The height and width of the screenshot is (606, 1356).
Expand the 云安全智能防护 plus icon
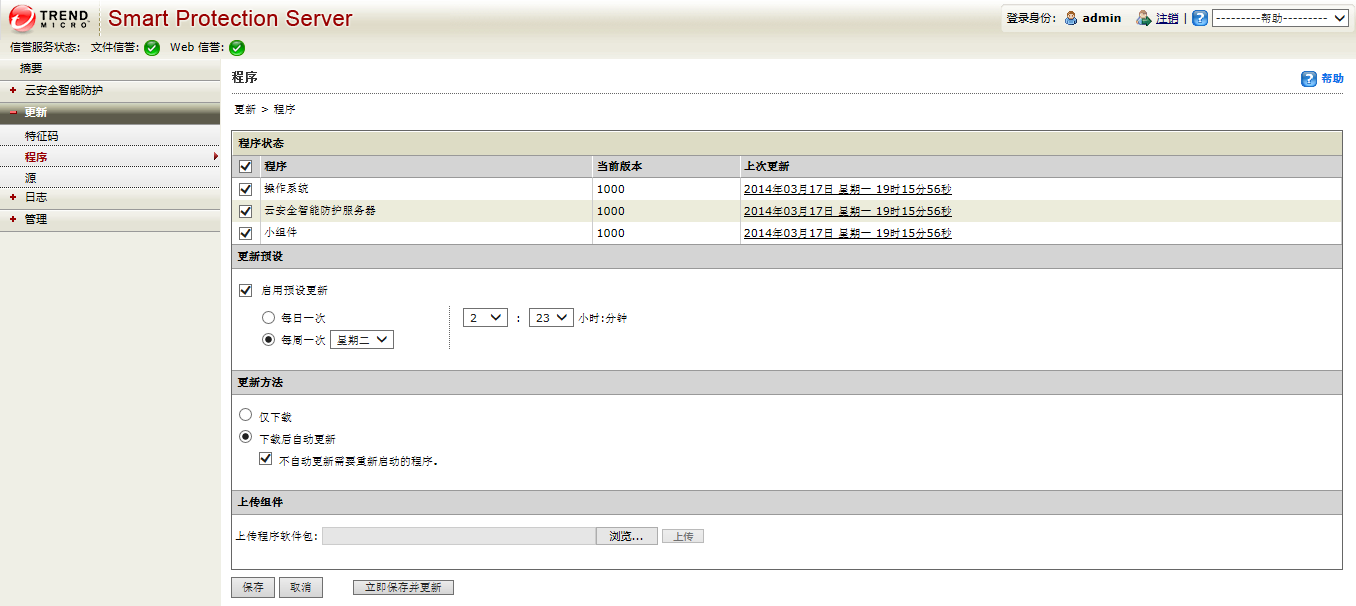coord(13,90)
